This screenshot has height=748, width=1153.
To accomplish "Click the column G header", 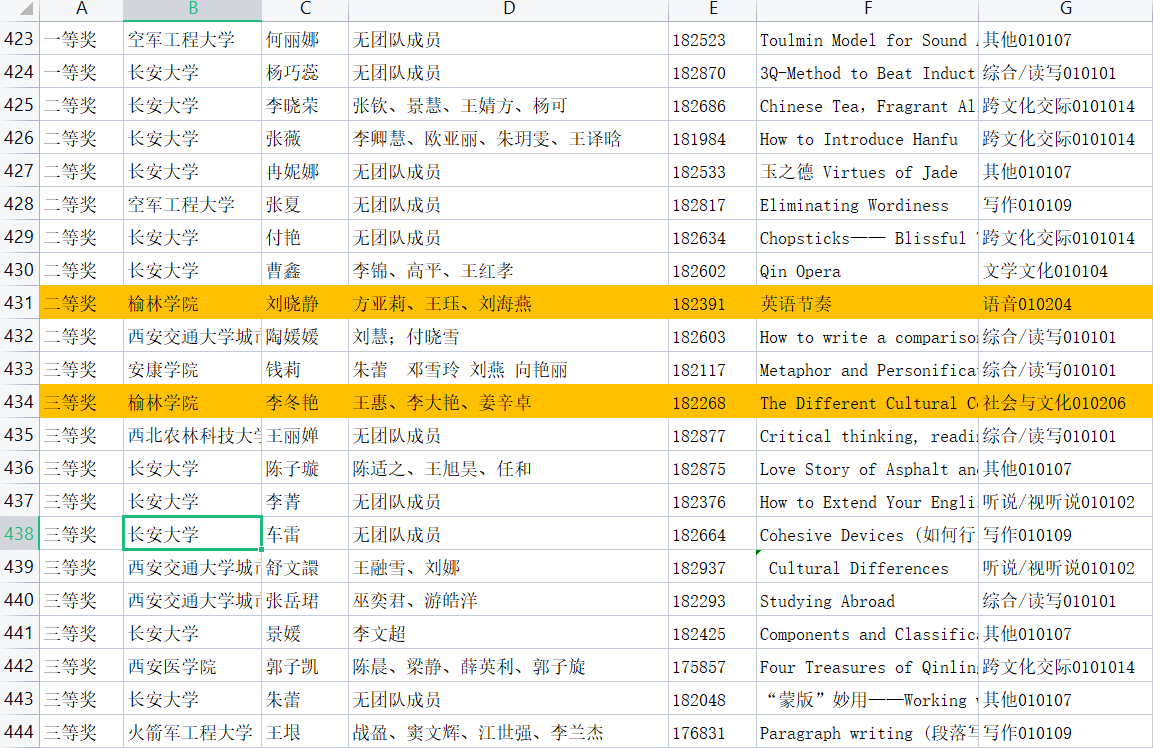I will click(x=1065, y=9).
